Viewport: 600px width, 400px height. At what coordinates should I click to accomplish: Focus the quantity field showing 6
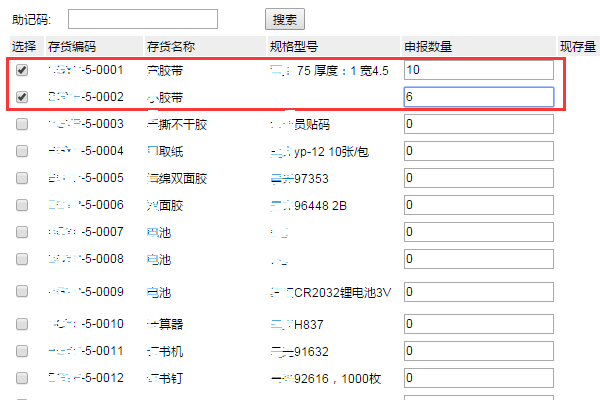[478, 97]
